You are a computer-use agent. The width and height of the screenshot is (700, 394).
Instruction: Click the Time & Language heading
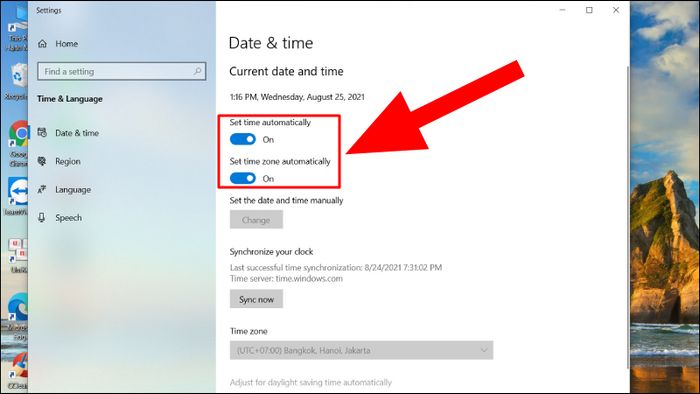point(70,99)
